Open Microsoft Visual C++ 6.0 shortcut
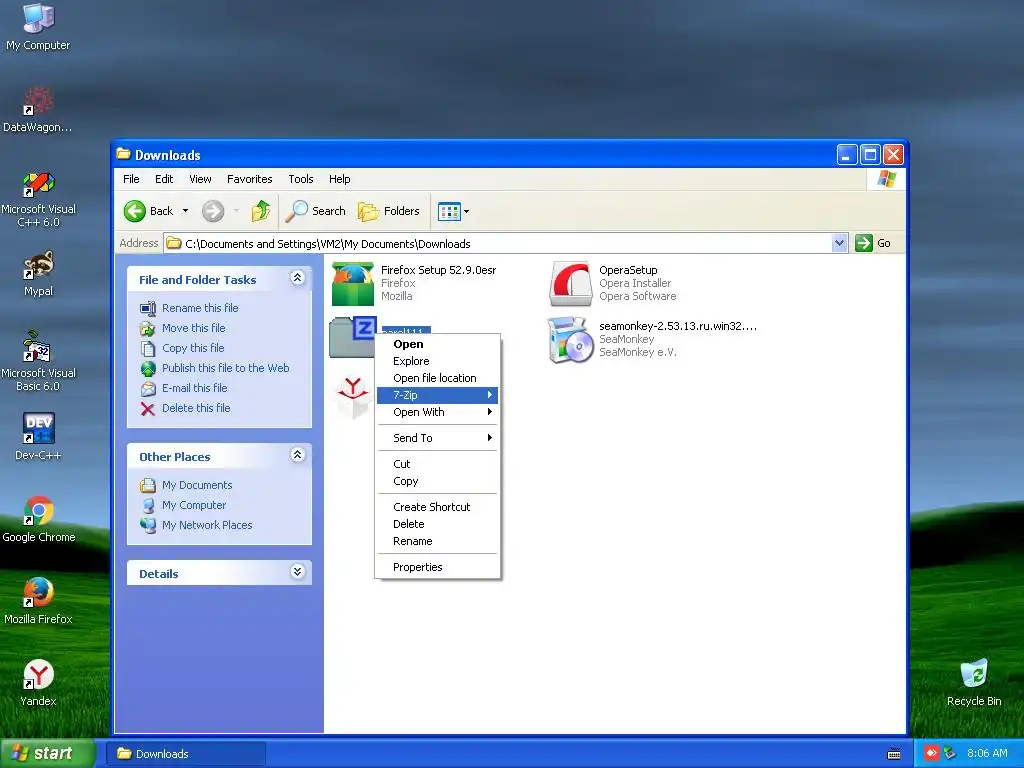Viewport: 1024px width, 768px height. tap(38, 199)
